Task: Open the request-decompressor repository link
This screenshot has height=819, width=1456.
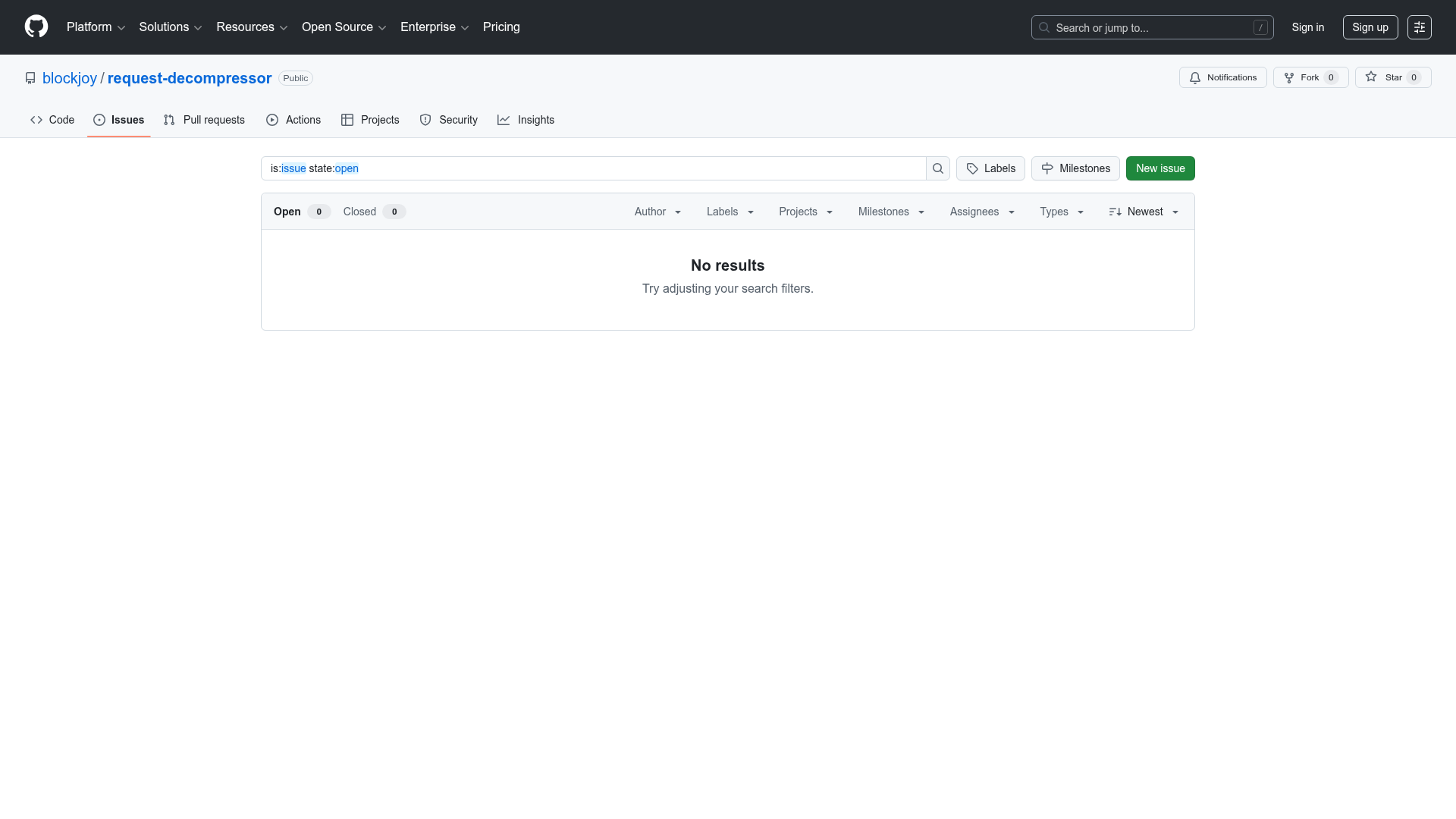Action: pyautogui.click(x=190, y=78)
